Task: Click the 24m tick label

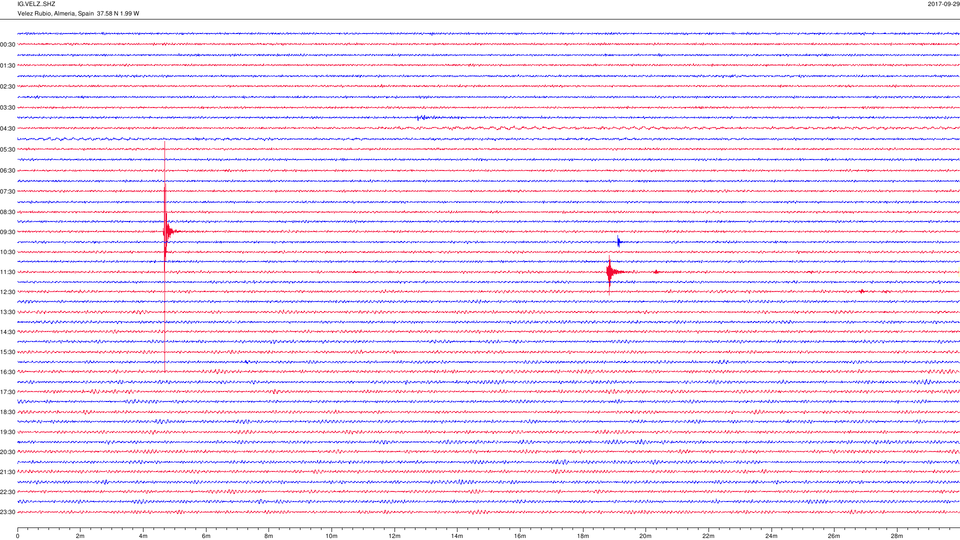Action: click(771, 536)
